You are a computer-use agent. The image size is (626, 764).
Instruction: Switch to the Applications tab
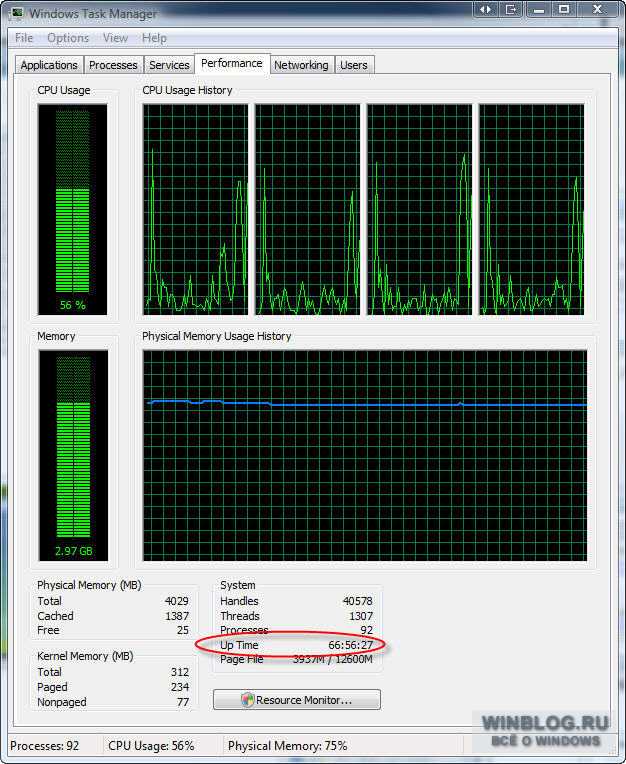pos(49,65)
